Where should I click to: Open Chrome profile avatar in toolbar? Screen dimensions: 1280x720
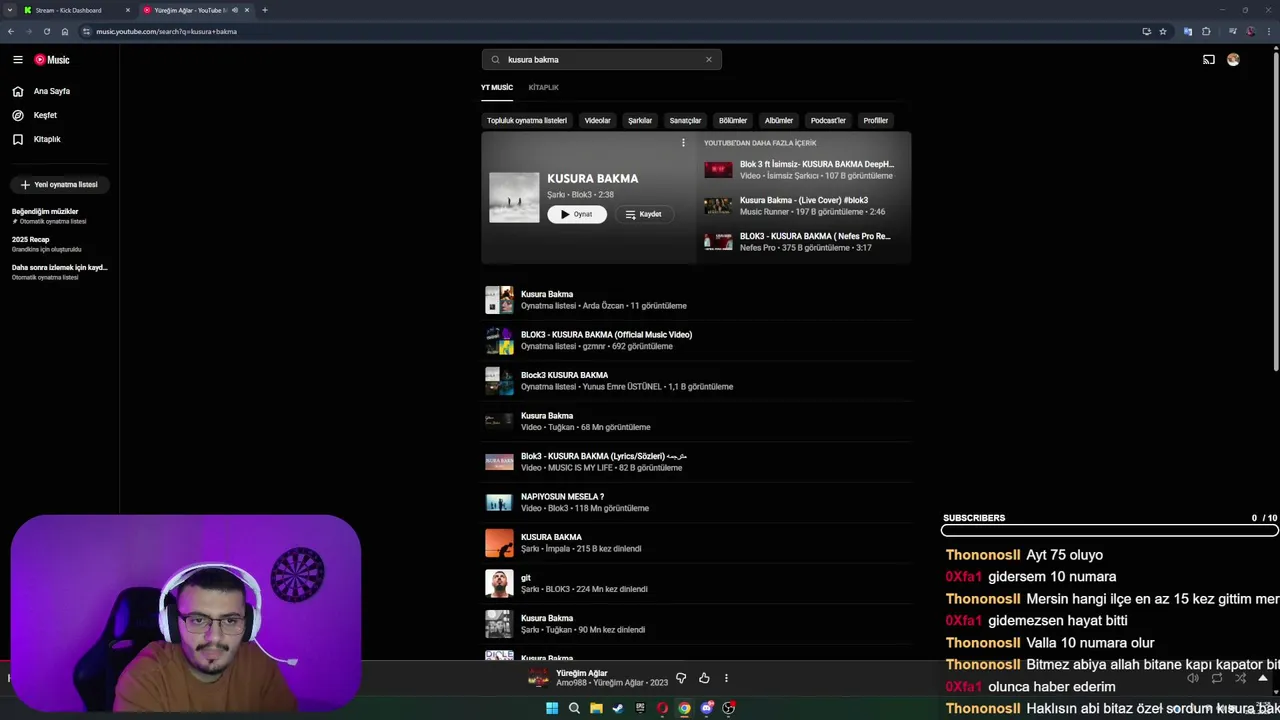pyautogui.click(x=1251, y=31)
